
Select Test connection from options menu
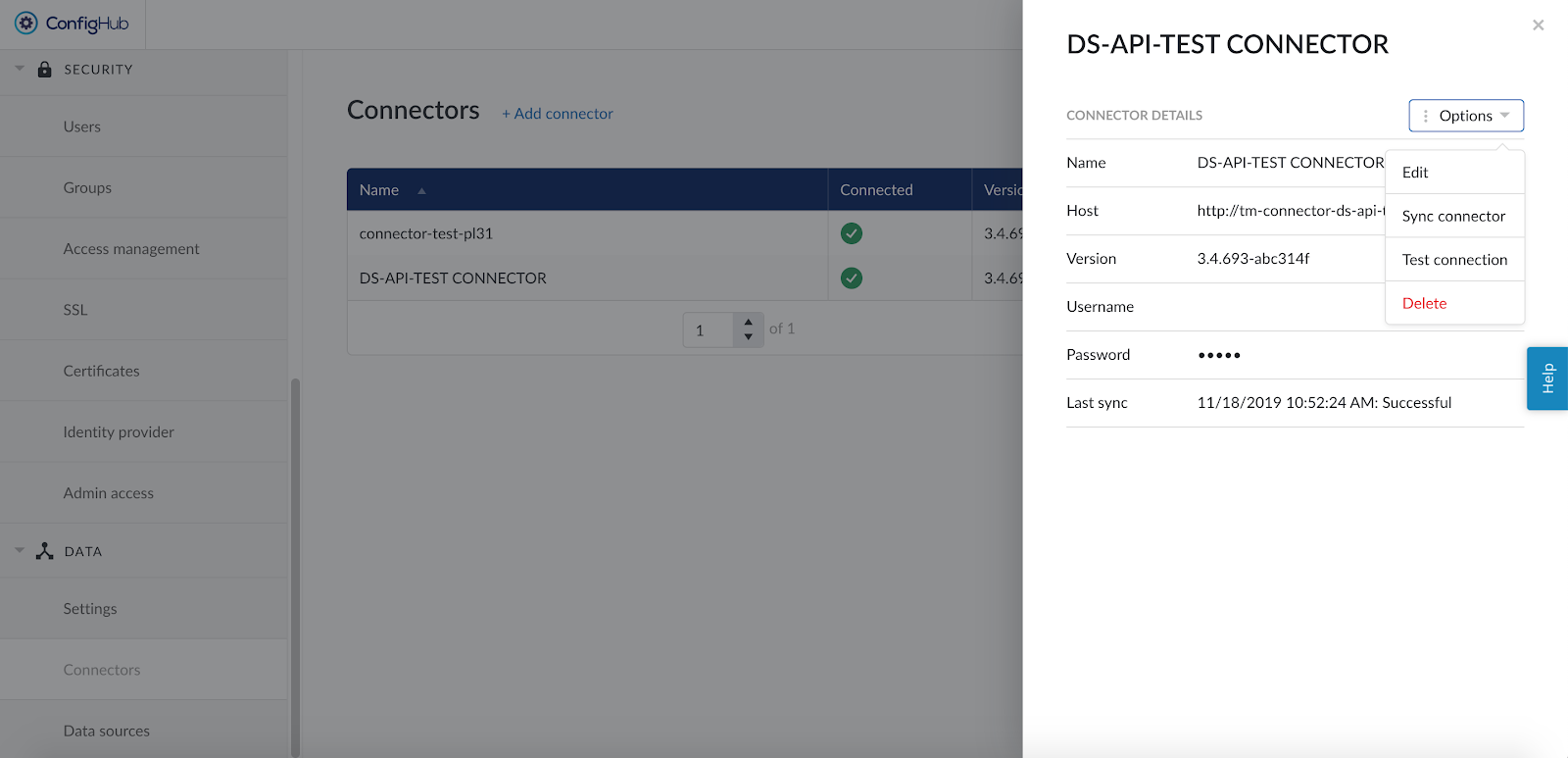coord(1454,260)
